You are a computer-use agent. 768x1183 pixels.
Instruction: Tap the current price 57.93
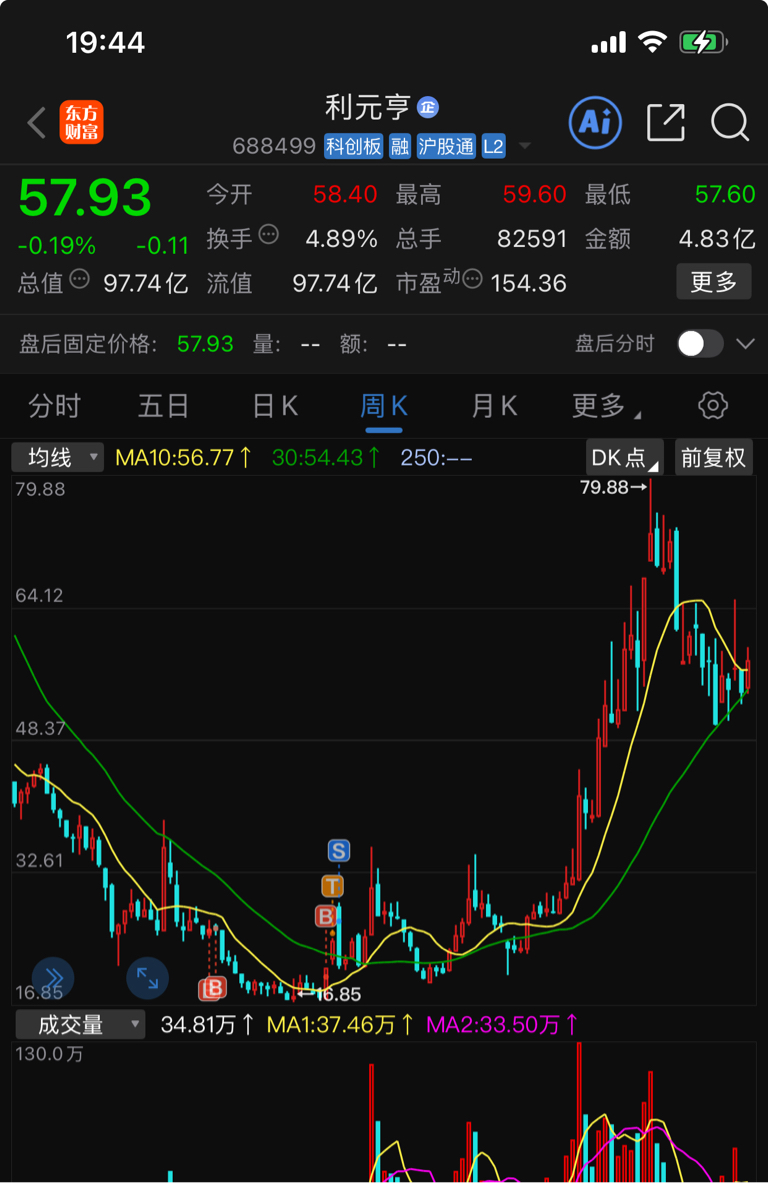pos(85,198)
